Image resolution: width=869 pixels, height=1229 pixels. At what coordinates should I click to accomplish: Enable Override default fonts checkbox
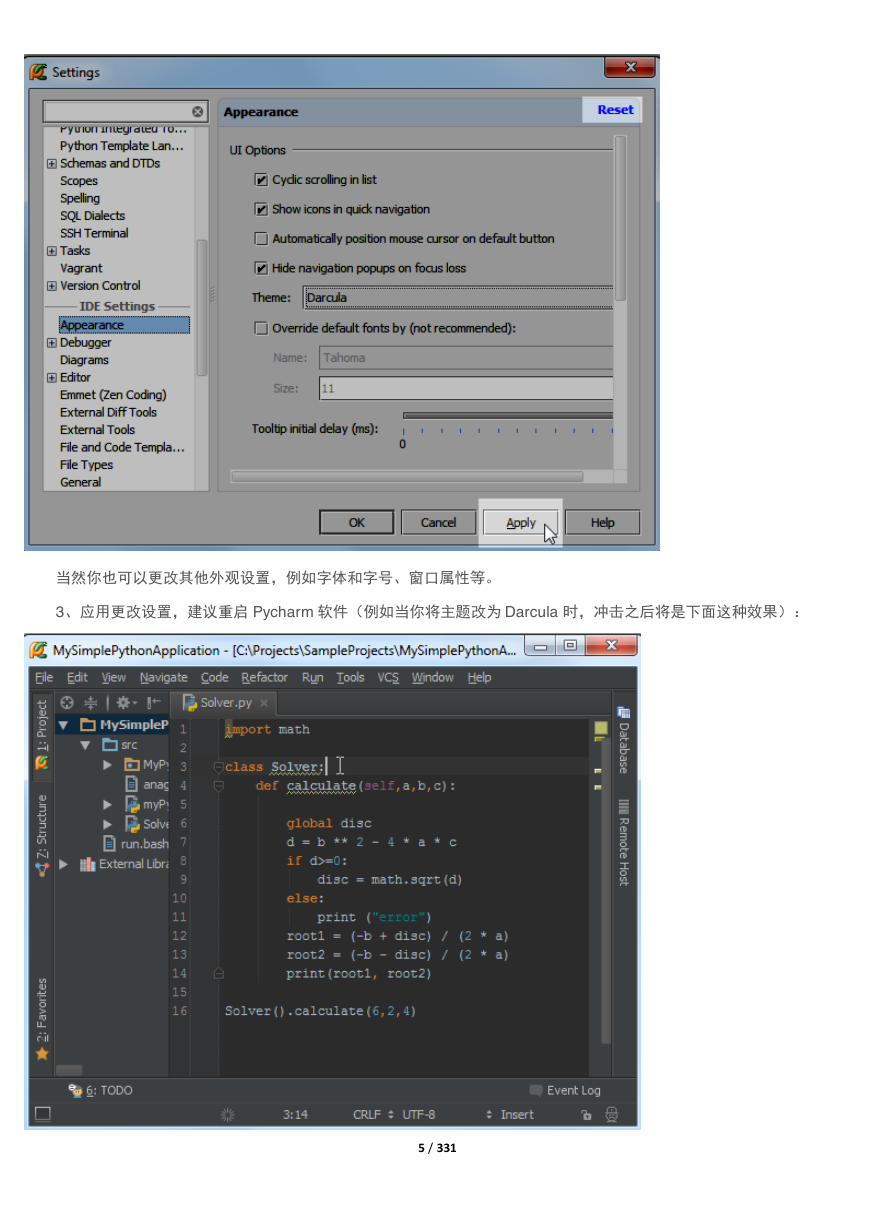262,328
